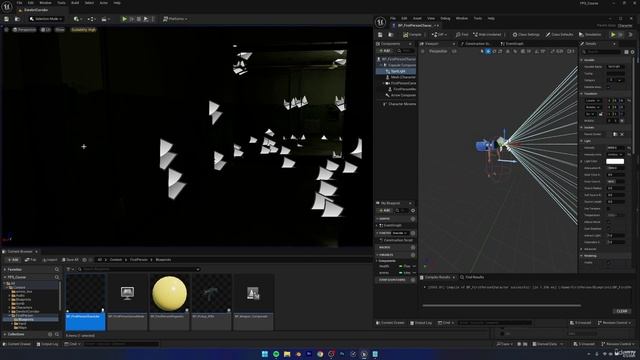Click the green Play button in the main toolbar
The image size is (640, 360).
124,19
